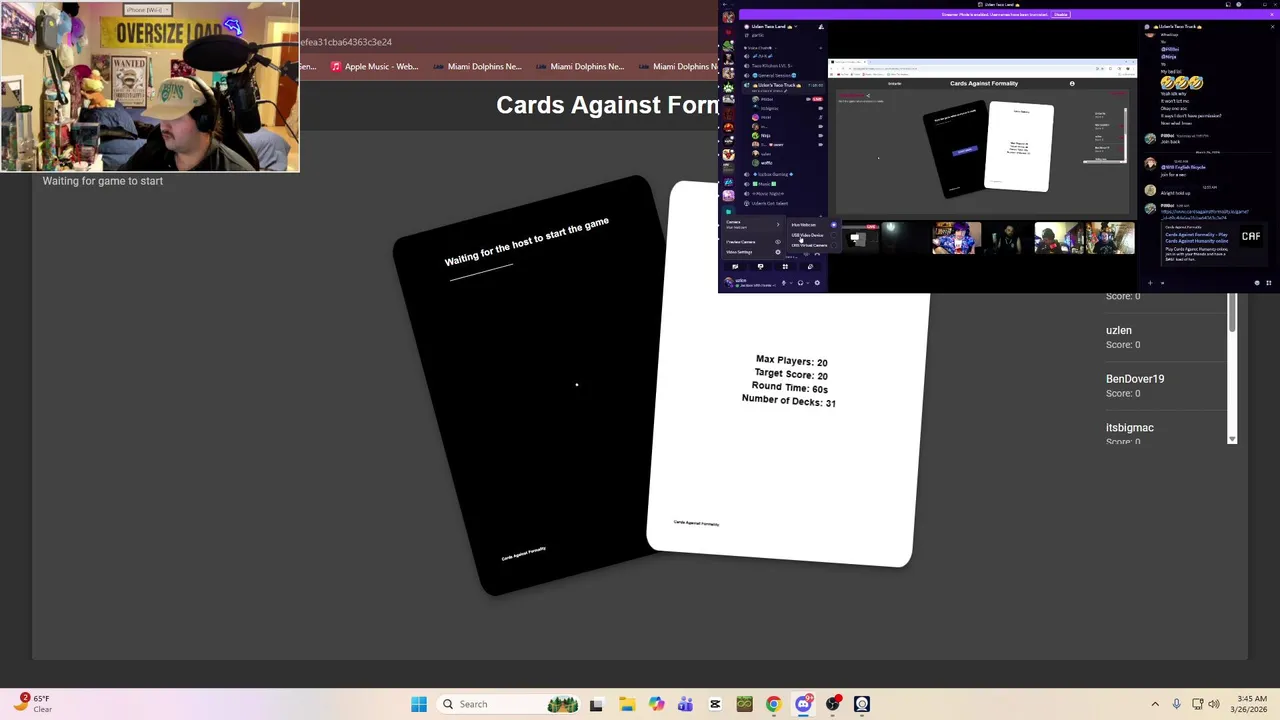1280x720 pixels.
Task: Choose Preview Camera in Discord menu
Action: point(753,242)
